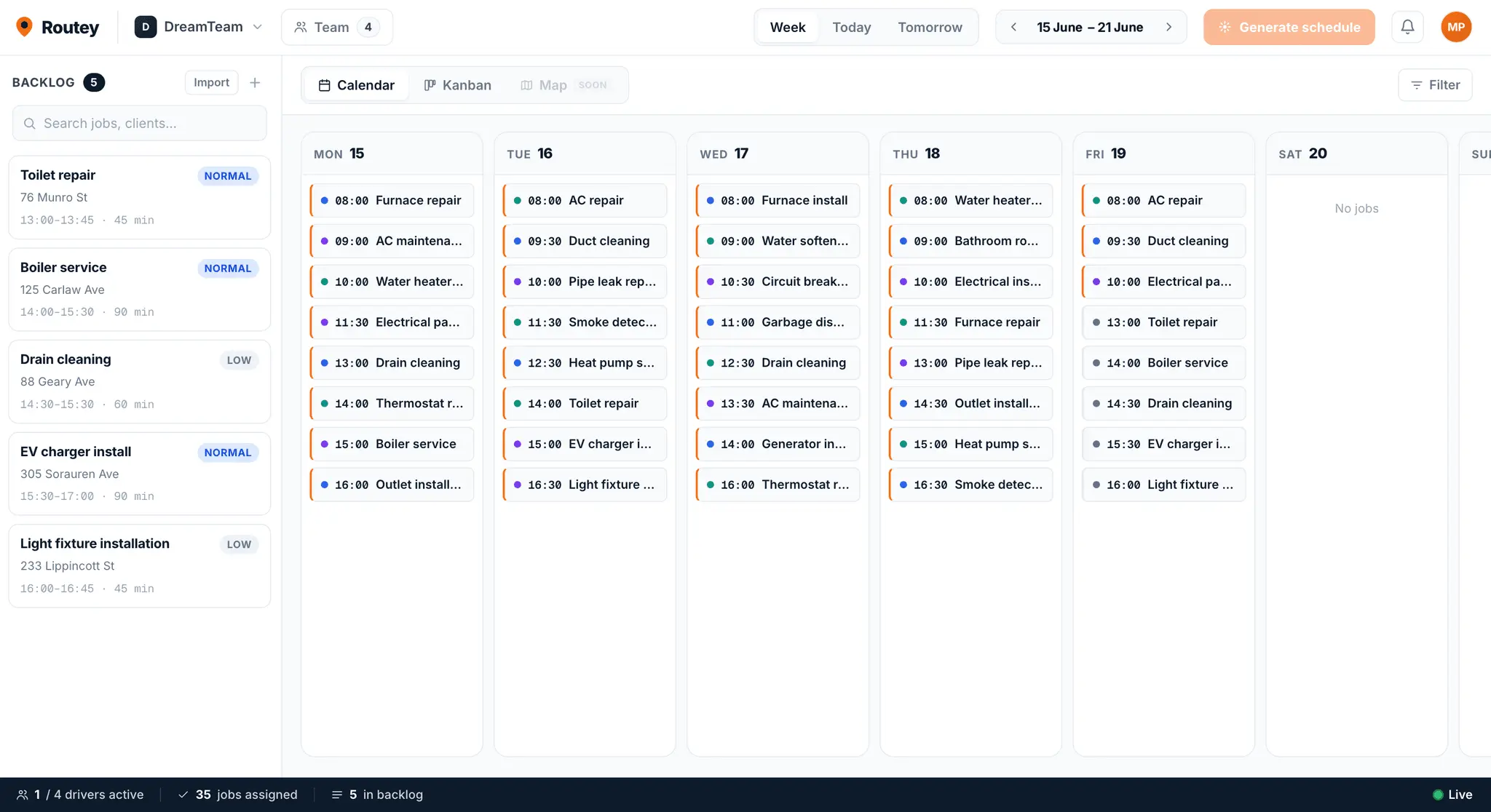This screenshot has width=1491, height=812.
Task: Open Monday 09:00 AC maintenance job
Action: pos(392,241)
